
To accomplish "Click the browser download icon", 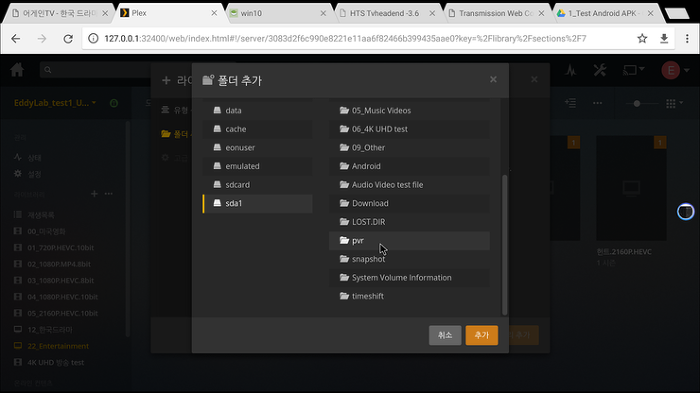I will (664, 39).
